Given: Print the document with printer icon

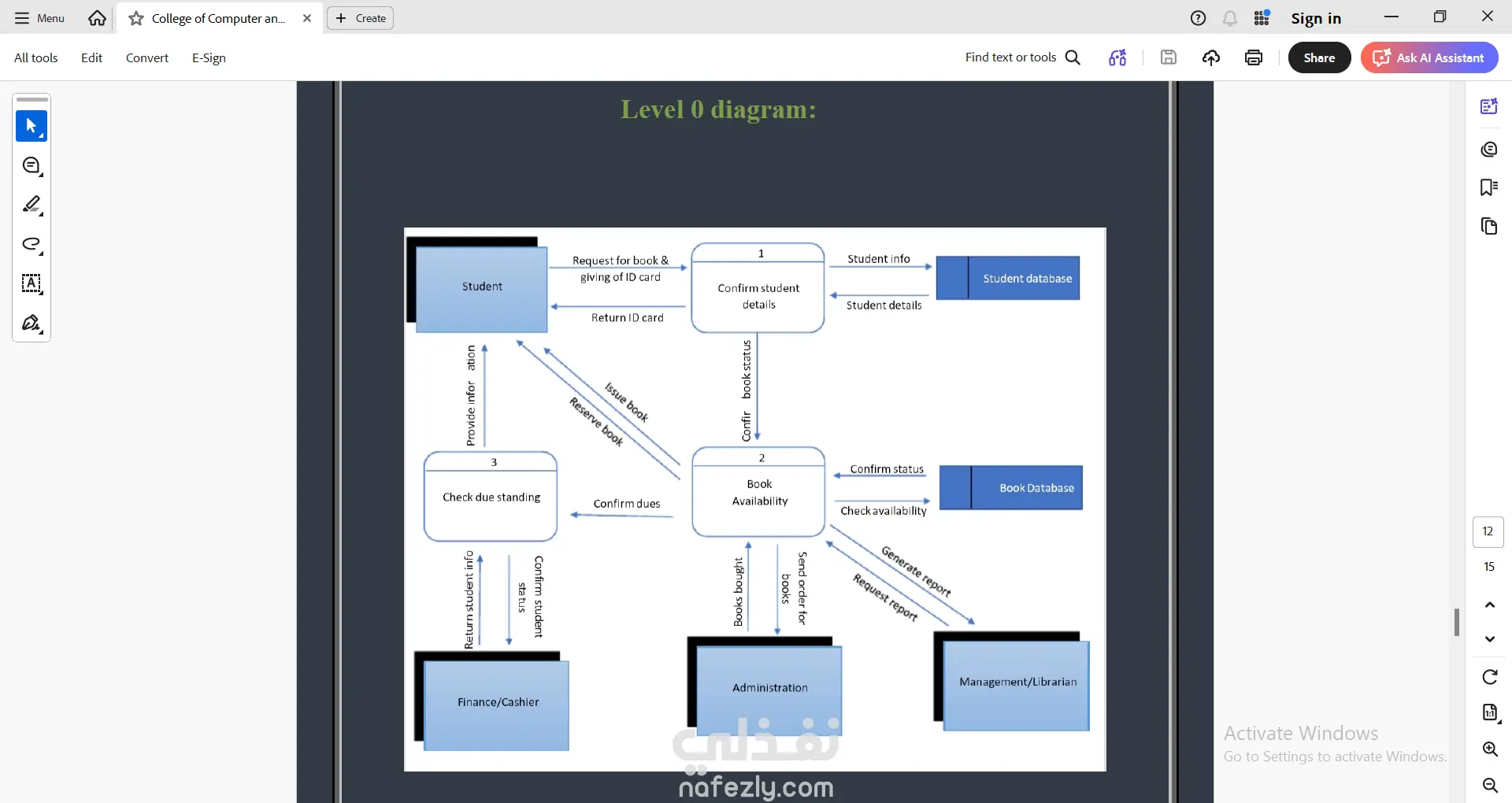Looking at the screenshot, I should (1254, 57).
